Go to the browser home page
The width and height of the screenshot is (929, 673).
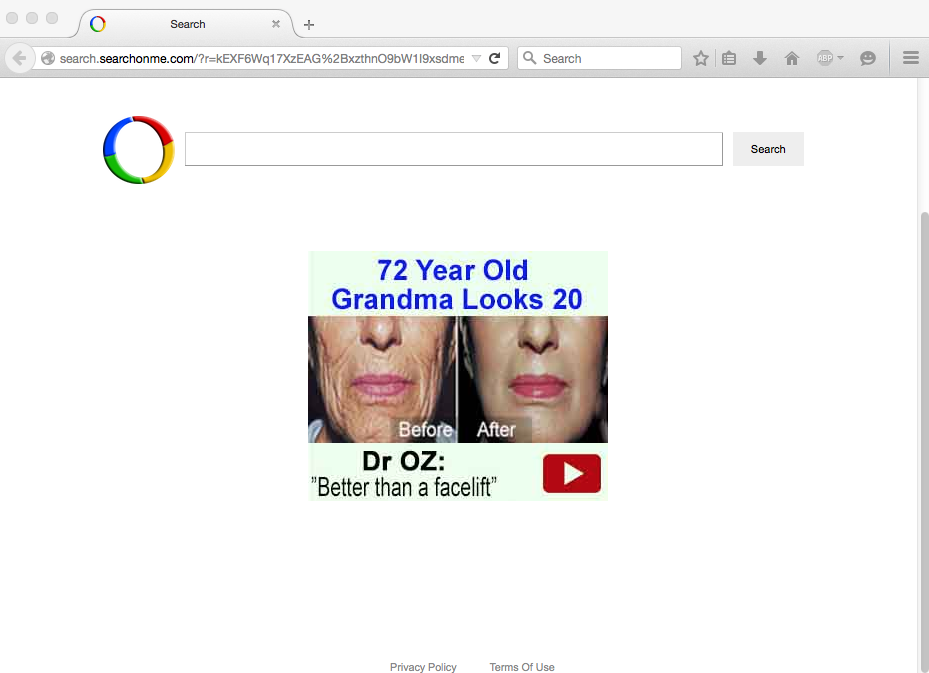tap(792, 59)
